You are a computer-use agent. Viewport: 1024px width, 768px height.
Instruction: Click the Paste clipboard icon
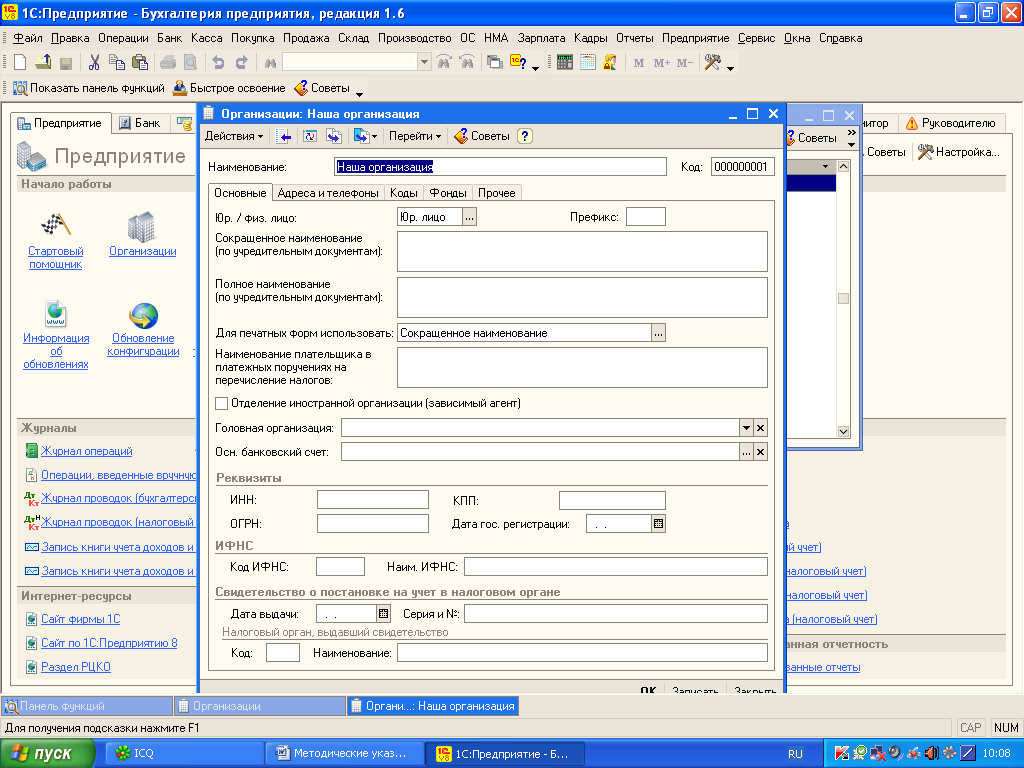click(140, 63)
